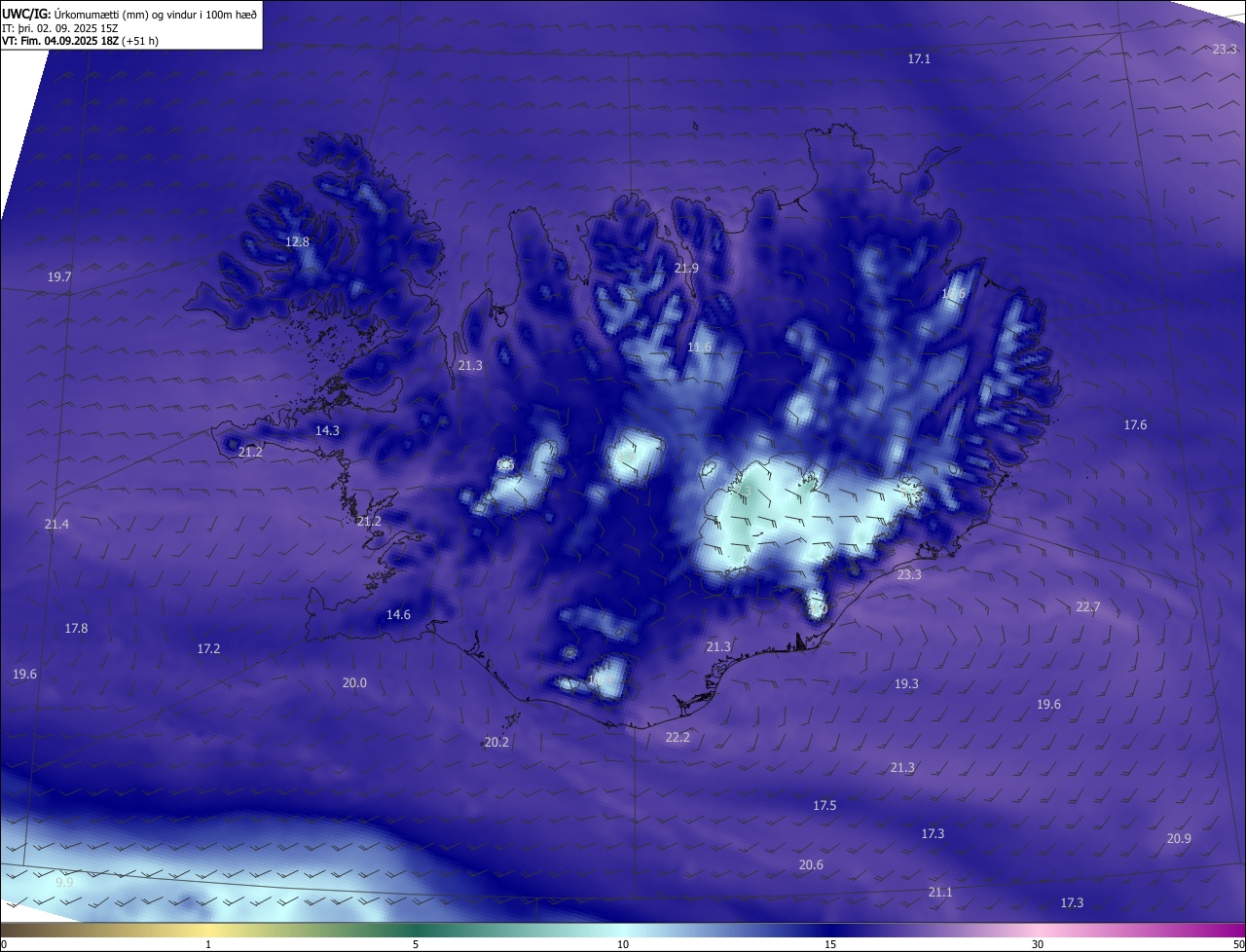The height and width of the screenshot is (952, 1246).
Task: Click the colour scale tick label 15
Action: coord(830,944)
